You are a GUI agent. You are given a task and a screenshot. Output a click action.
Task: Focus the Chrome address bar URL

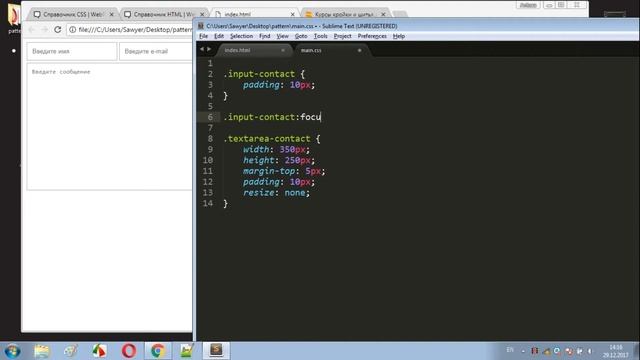click(135, 29)
